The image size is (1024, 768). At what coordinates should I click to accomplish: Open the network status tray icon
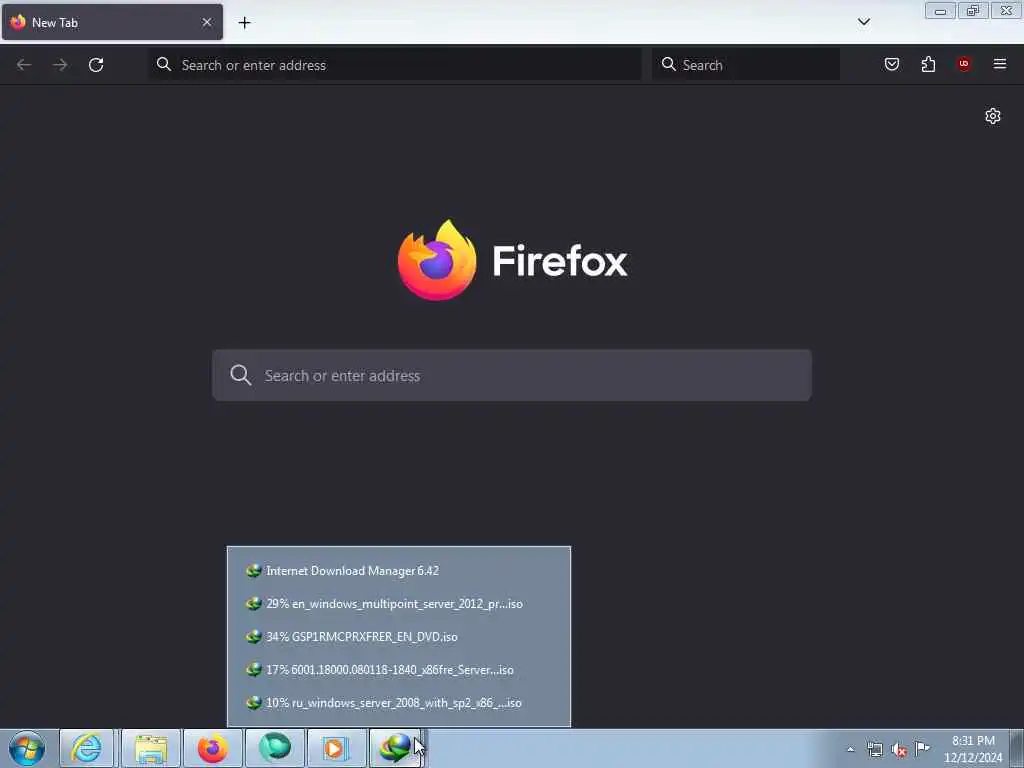pos(874,749)
